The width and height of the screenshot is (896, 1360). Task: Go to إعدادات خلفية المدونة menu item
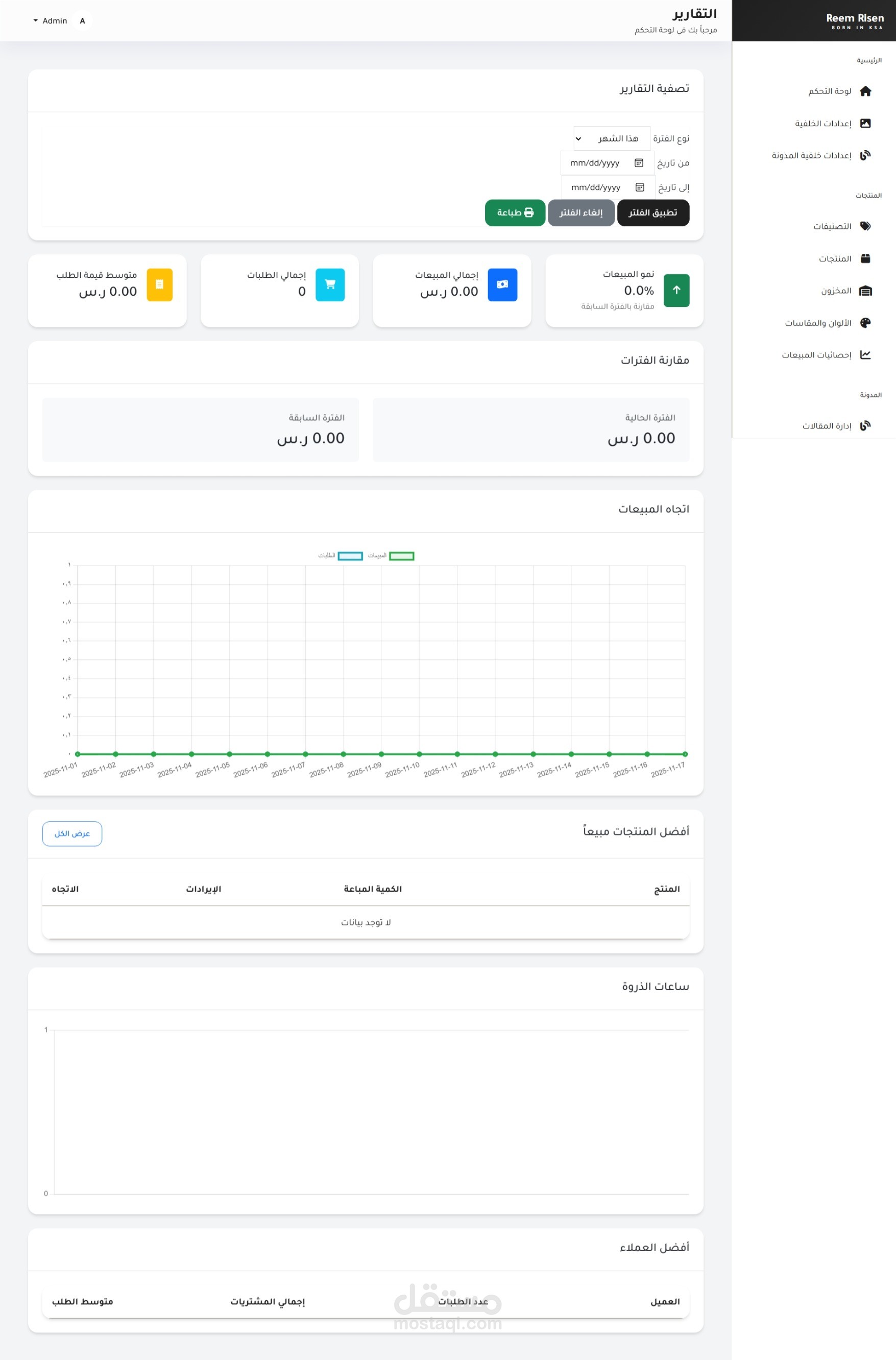coord(821,155)
